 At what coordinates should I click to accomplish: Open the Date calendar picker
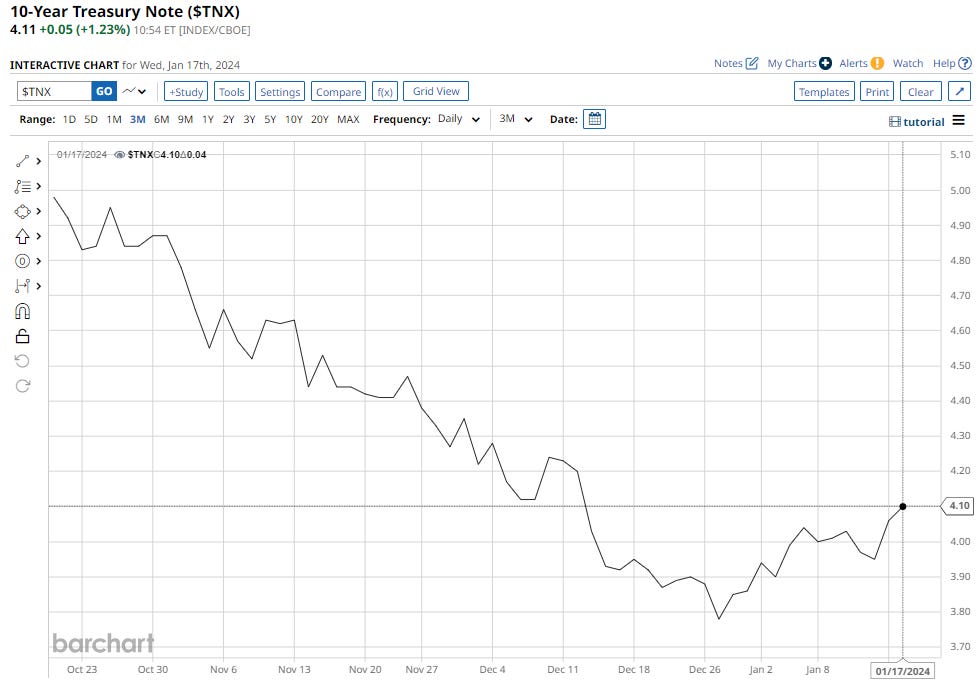594,119
